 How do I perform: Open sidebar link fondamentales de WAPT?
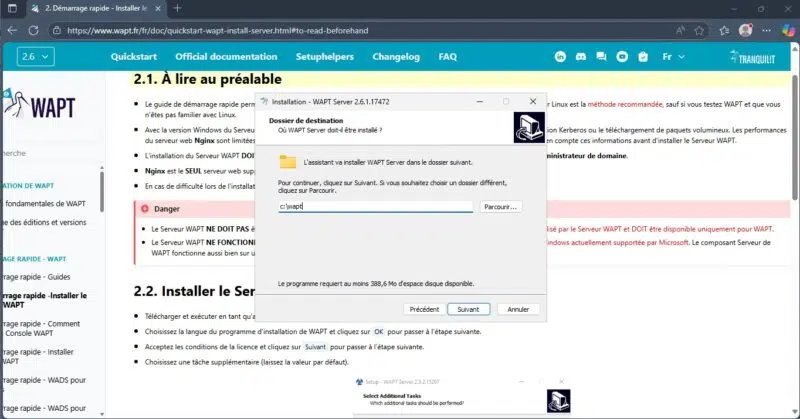[44, 203]
